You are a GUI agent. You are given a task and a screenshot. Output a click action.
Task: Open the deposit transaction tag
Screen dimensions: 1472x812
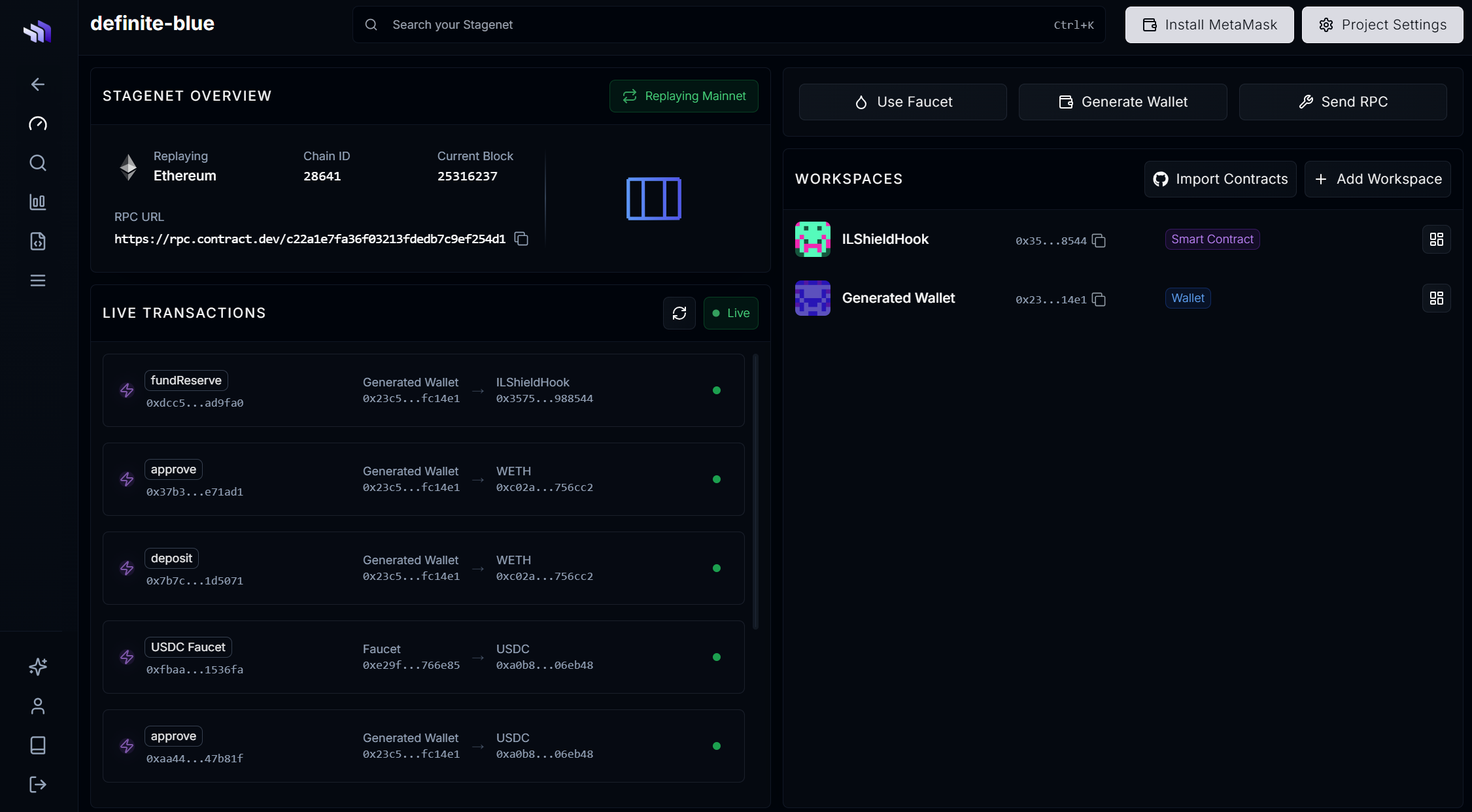pos(171,558)
